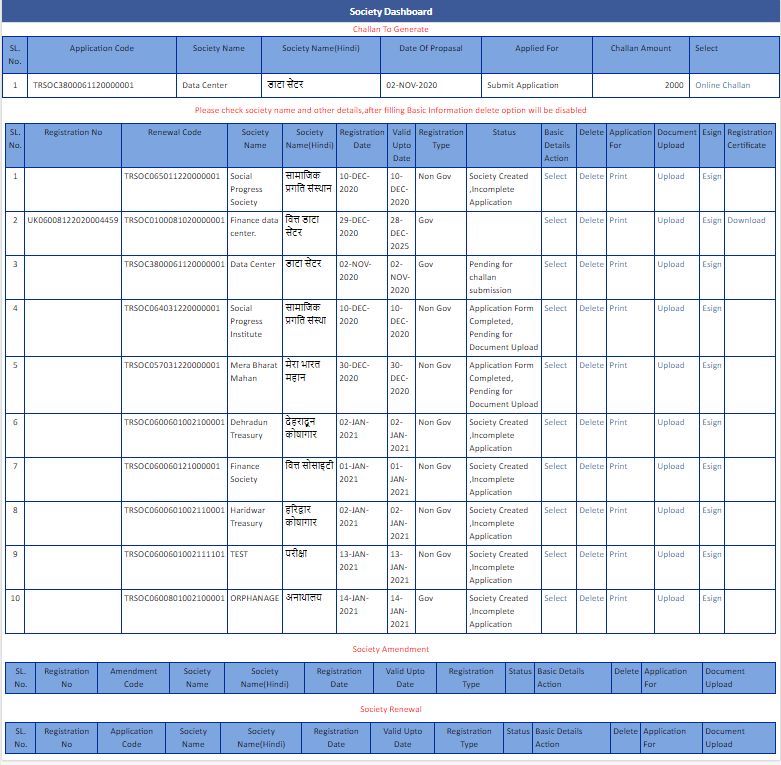The image size is (781, 765).
Task: Click registration number UK06008122020004459
Action: [73, 220]
